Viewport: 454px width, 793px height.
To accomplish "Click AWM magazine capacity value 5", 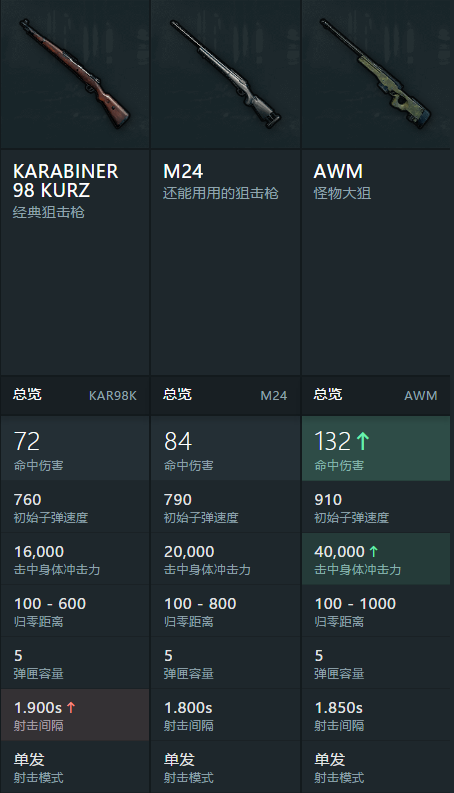I will tap(319, 655).
